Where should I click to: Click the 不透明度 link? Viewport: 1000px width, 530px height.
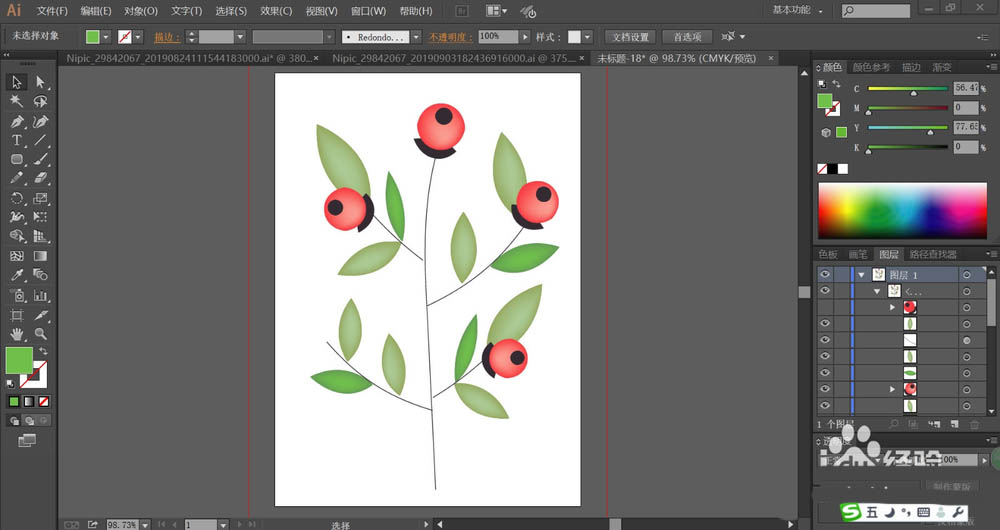pyautogui.click(x=450, y=37)
